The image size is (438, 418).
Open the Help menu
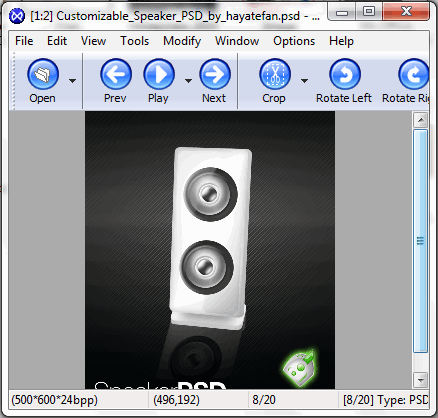coord(341,41)
